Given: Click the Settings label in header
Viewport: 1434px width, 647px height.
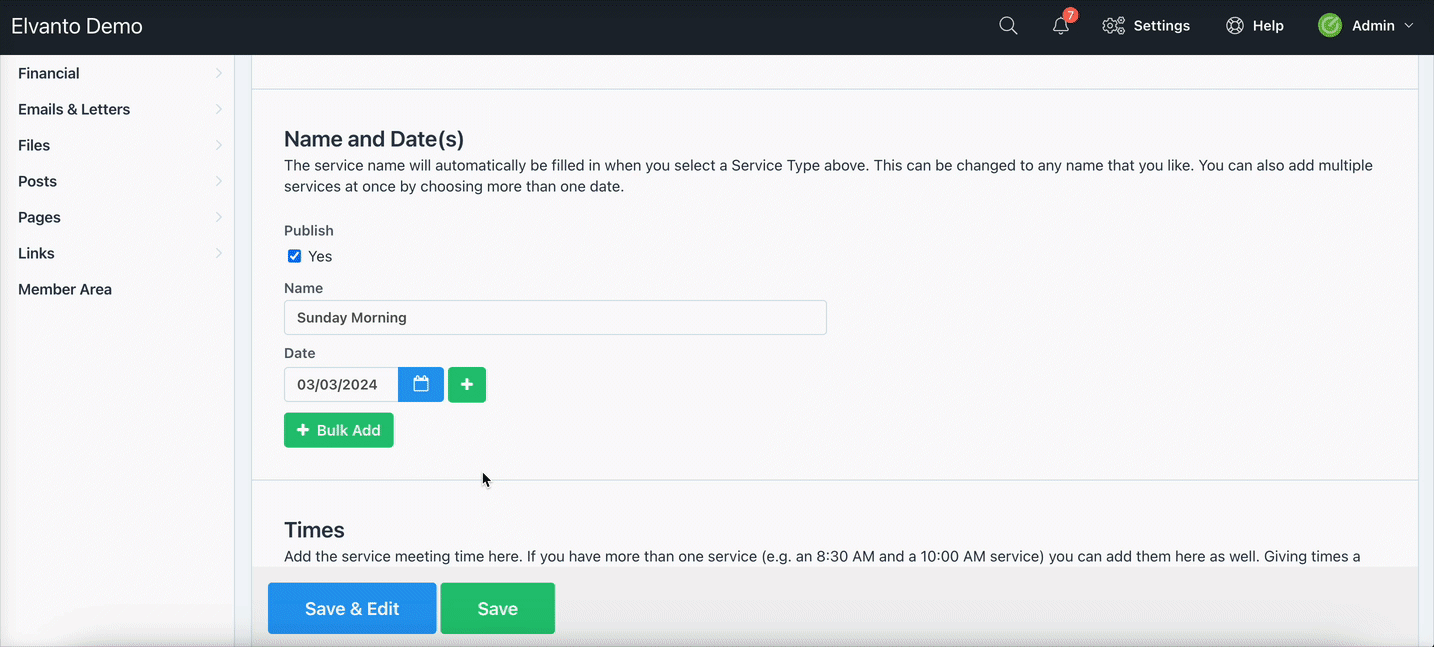Looking at the screenshot, I should (1161, 26).
